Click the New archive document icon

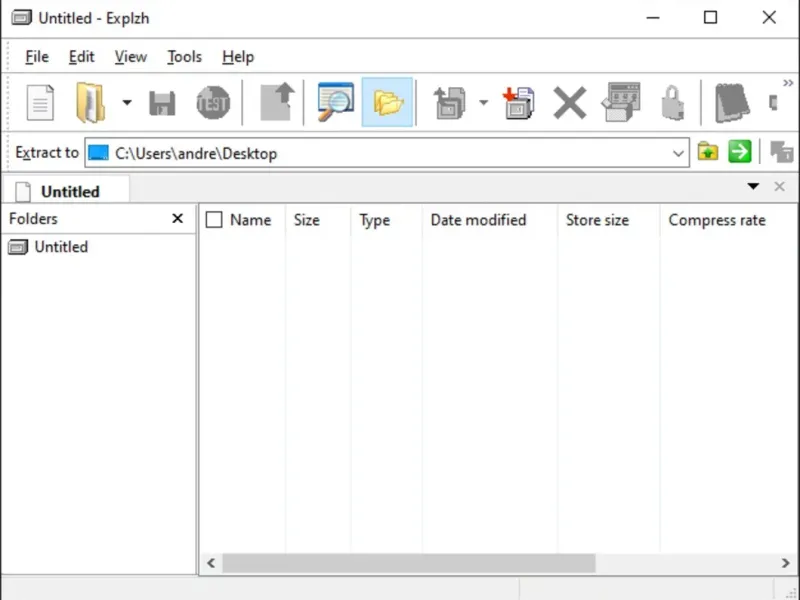point(40,103)
